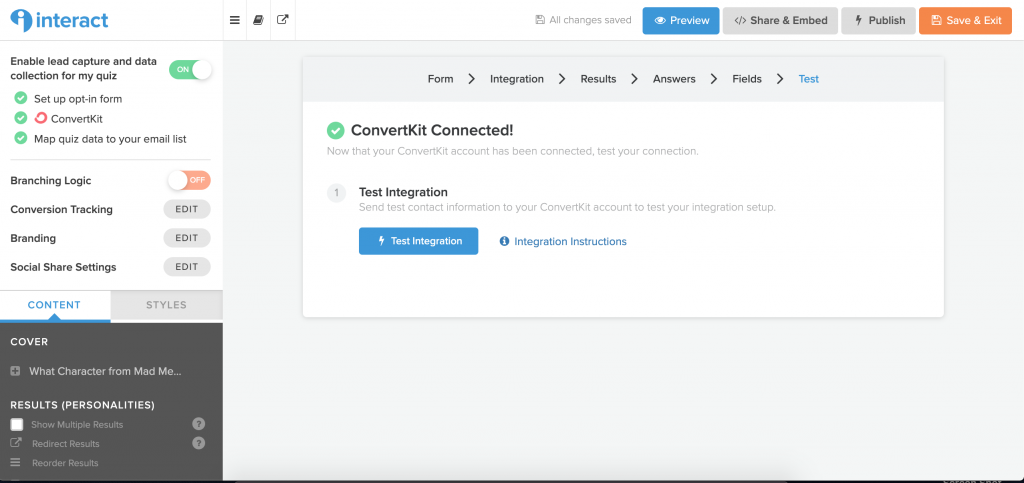Image resolution: width=1024 pixels, height=483 pixels.
Task: Click chevron between Integration and Results
Action: (562, 79)
